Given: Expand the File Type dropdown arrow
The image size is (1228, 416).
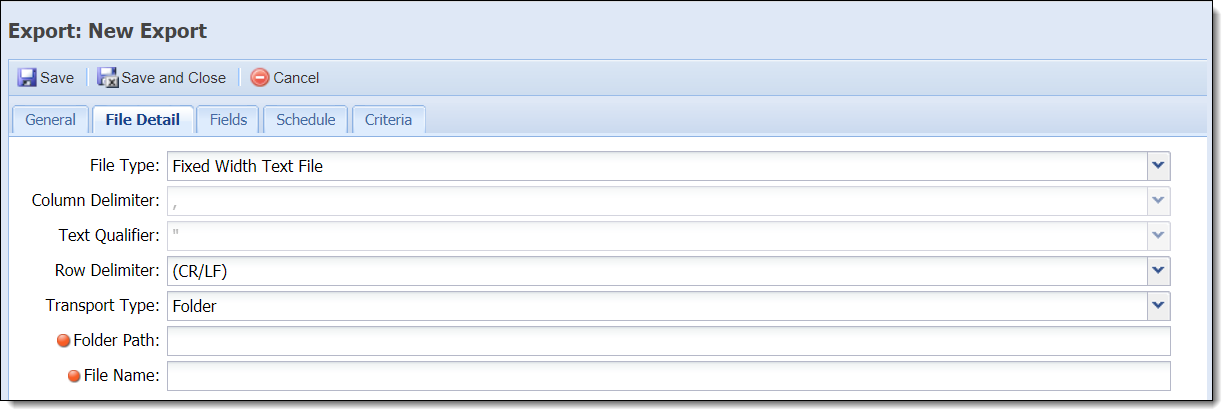Looking at the screenshot, I should point(1158,166).
